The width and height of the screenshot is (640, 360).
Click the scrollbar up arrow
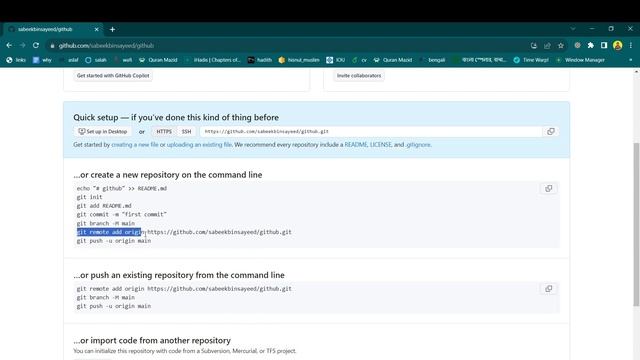[636, 71]
